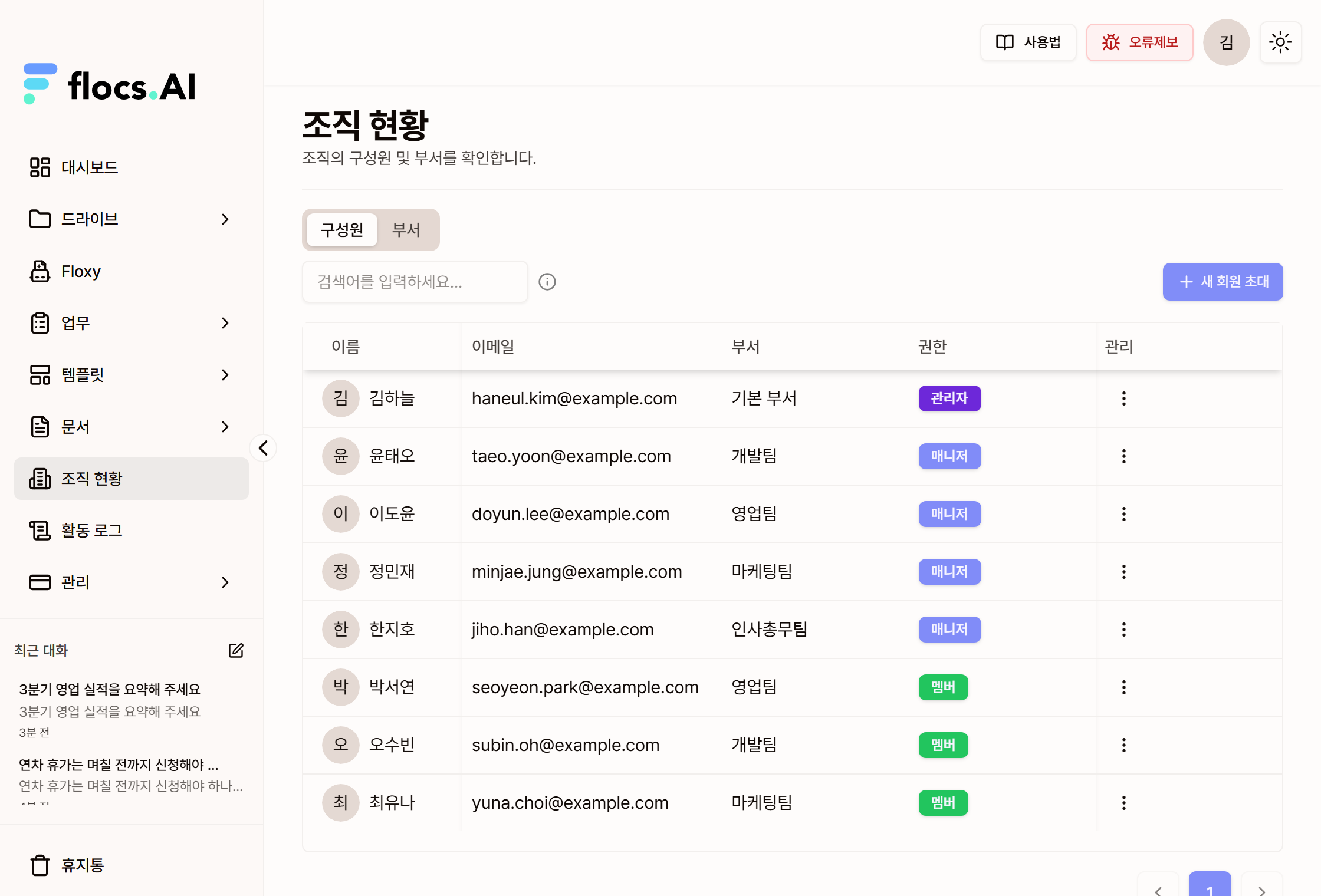Click 박서연's avatar circle
The width and height of the screenshot is (1321, 896).
(x=341, y=687)
